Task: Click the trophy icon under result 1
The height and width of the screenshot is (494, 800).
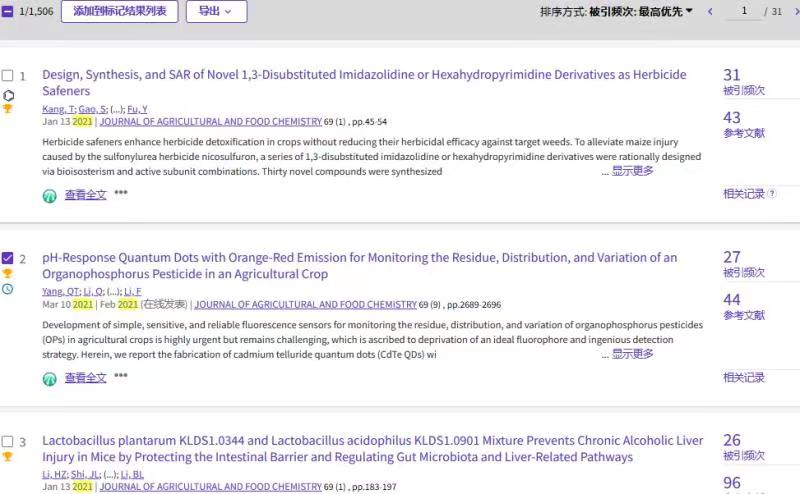Action: click(8, 109)
